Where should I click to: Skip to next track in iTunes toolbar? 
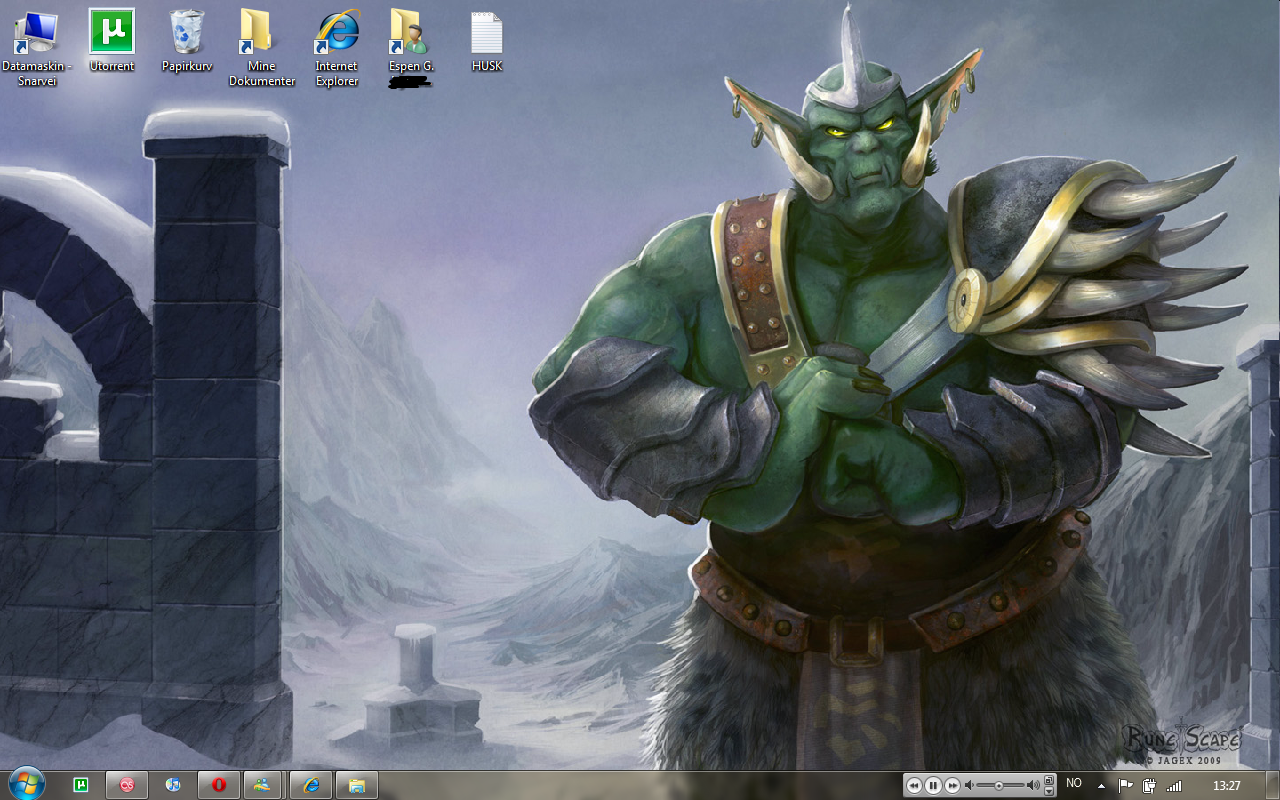[952, 785]
